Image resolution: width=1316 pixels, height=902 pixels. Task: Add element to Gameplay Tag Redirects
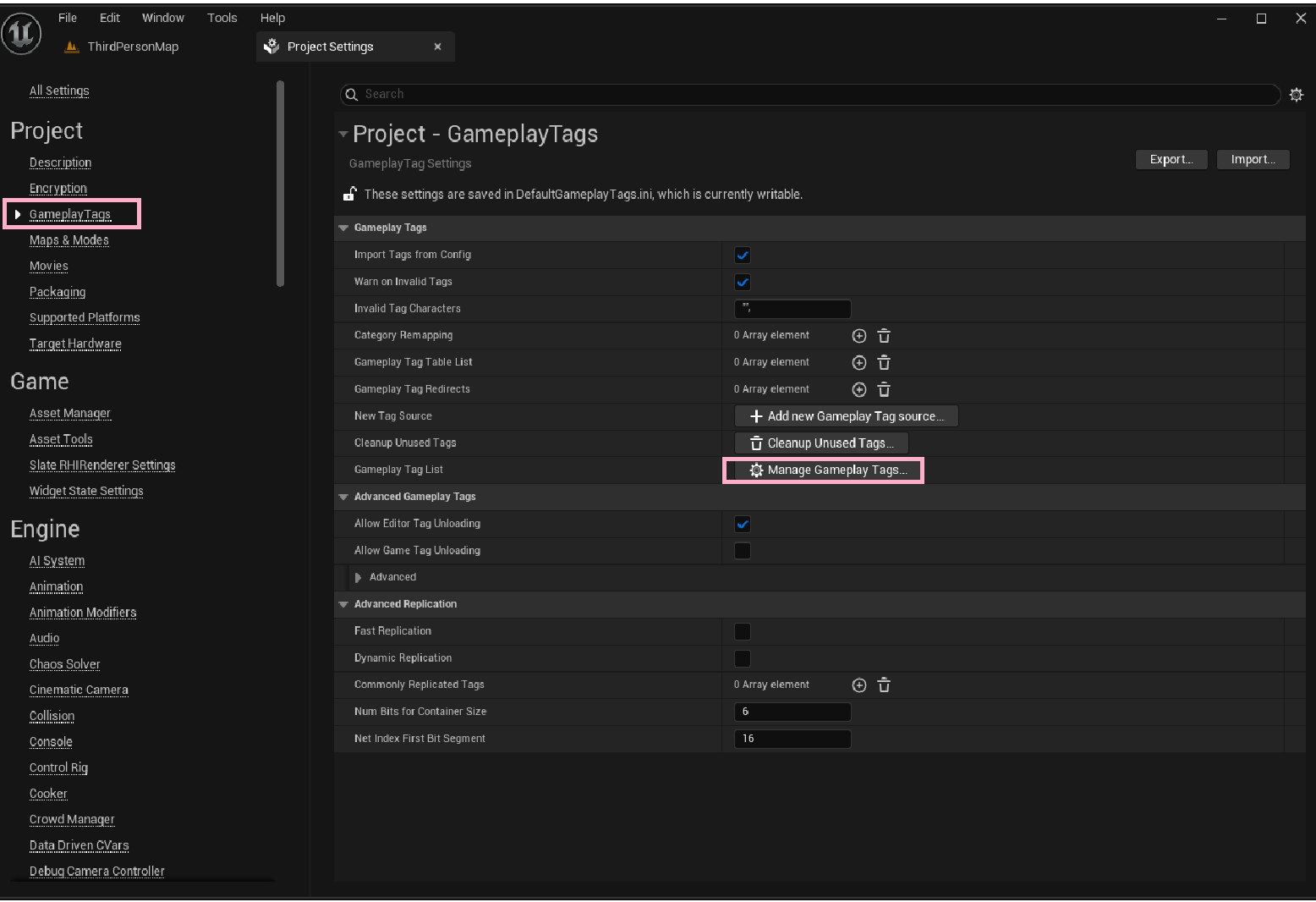tap(859, 390)
